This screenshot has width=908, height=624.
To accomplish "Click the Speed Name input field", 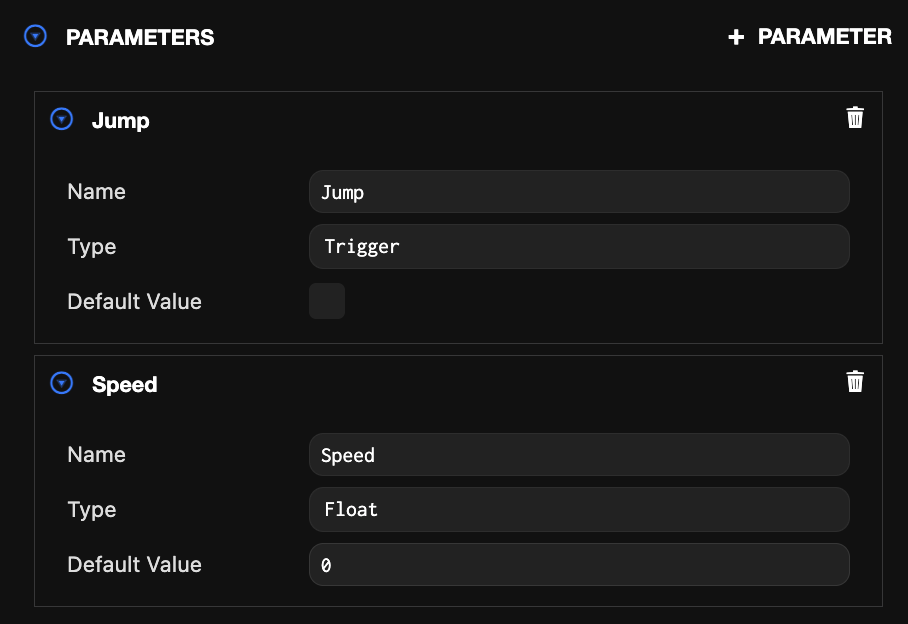I will [x=579, y=455].
